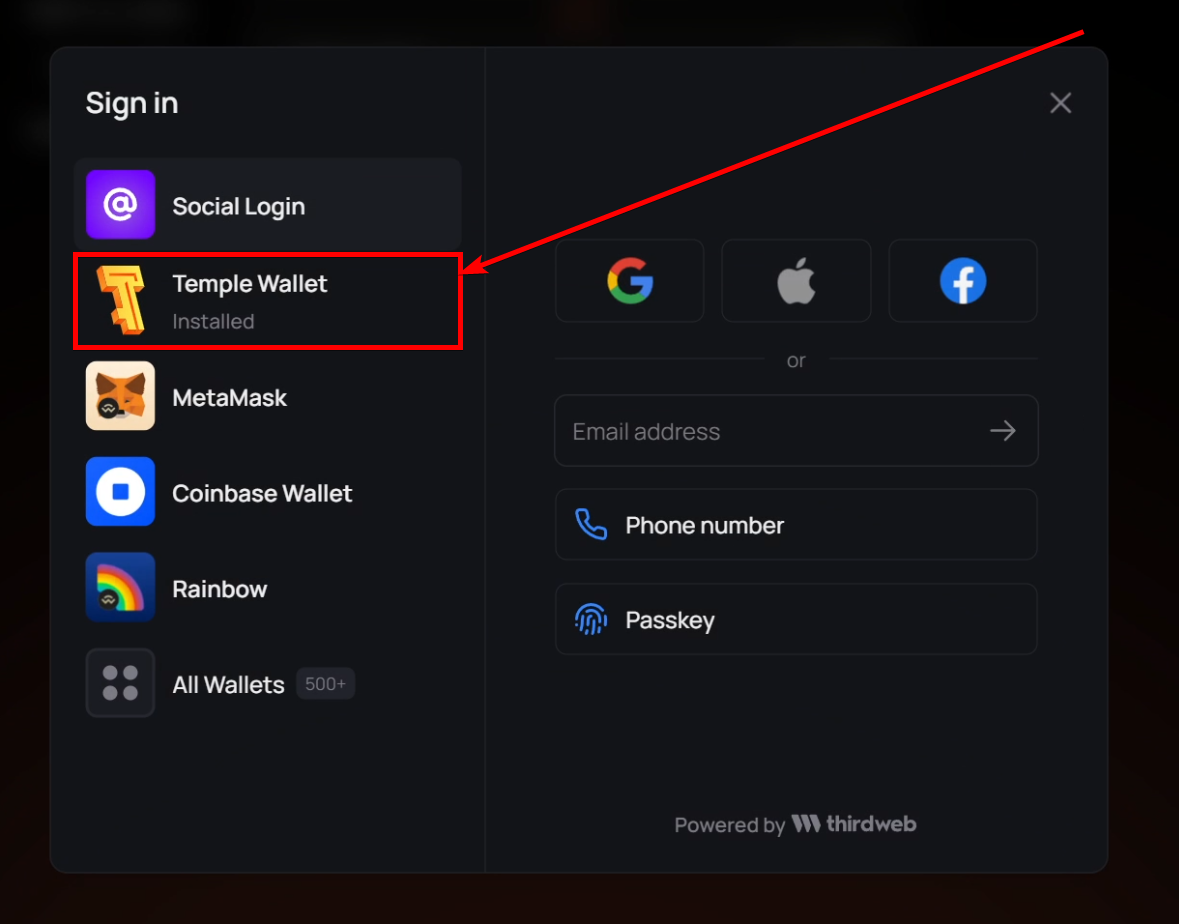The height and width of the screenshot is (924, 1179).
Task: Click the All Wallets grid icon
Action: coord(120,683)
